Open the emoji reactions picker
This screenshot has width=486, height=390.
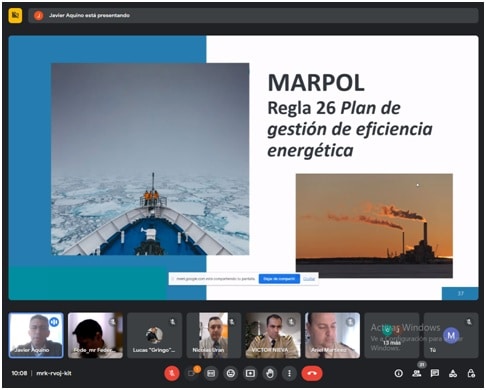click(x=231, y=373)
